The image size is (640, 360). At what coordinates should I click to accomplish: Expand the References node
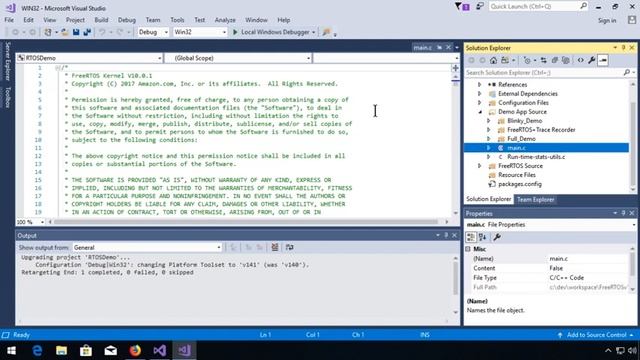click(x=480, y=85)
